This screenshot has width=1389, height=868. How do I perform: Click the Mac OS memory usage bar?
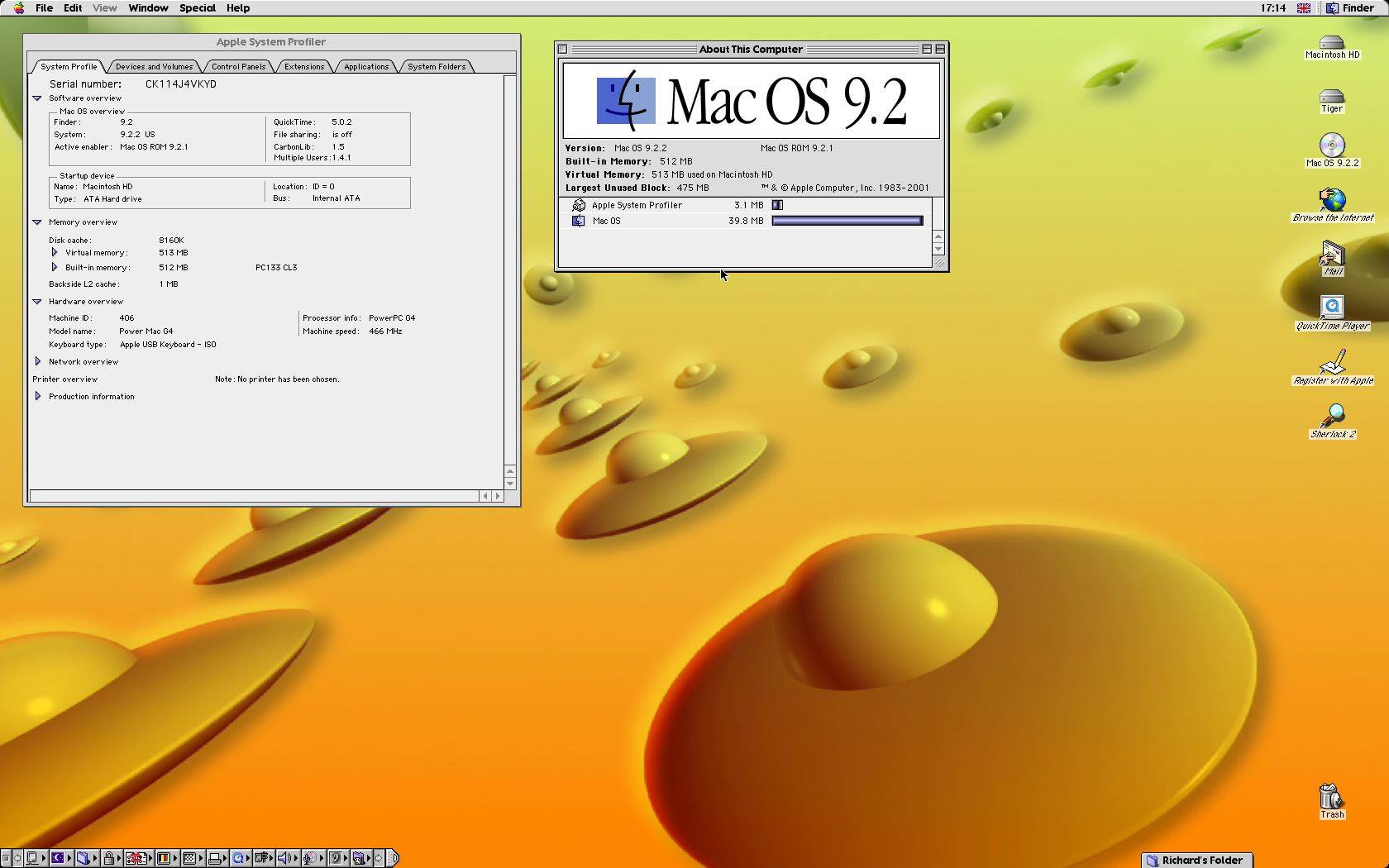(x=847, y=221)
